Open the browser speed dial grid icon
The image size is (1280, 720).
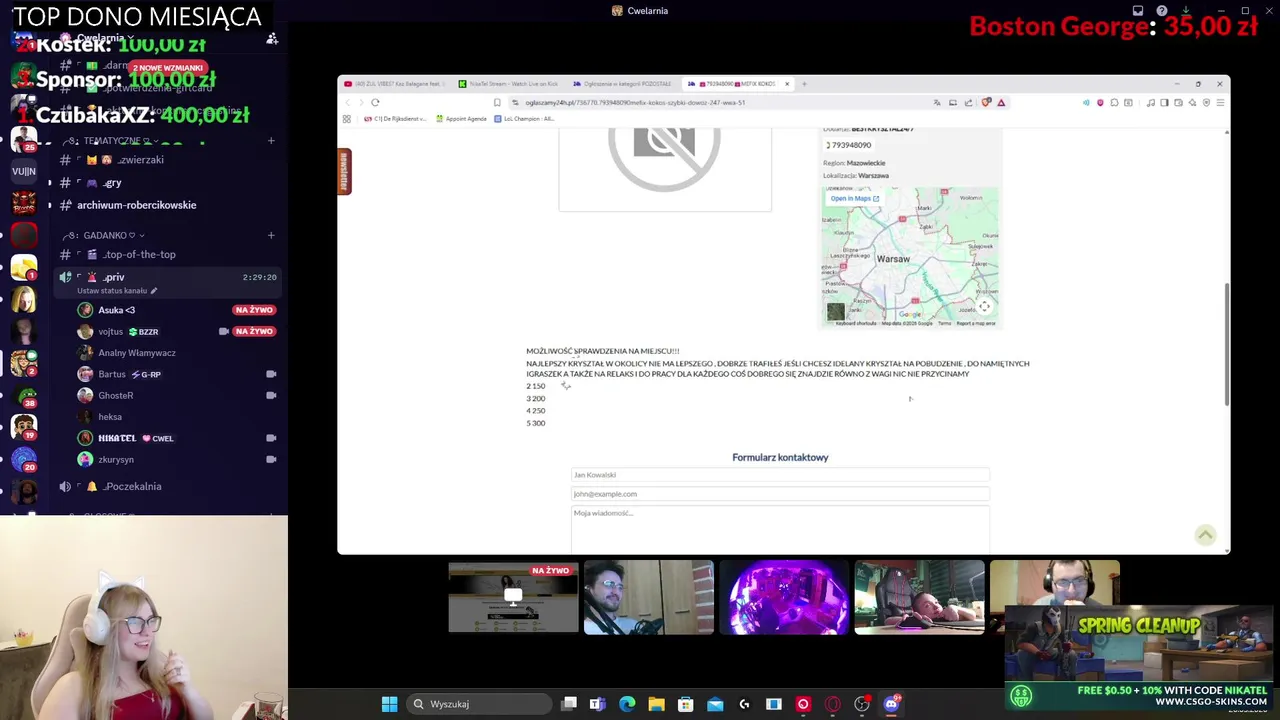[347, 119]
